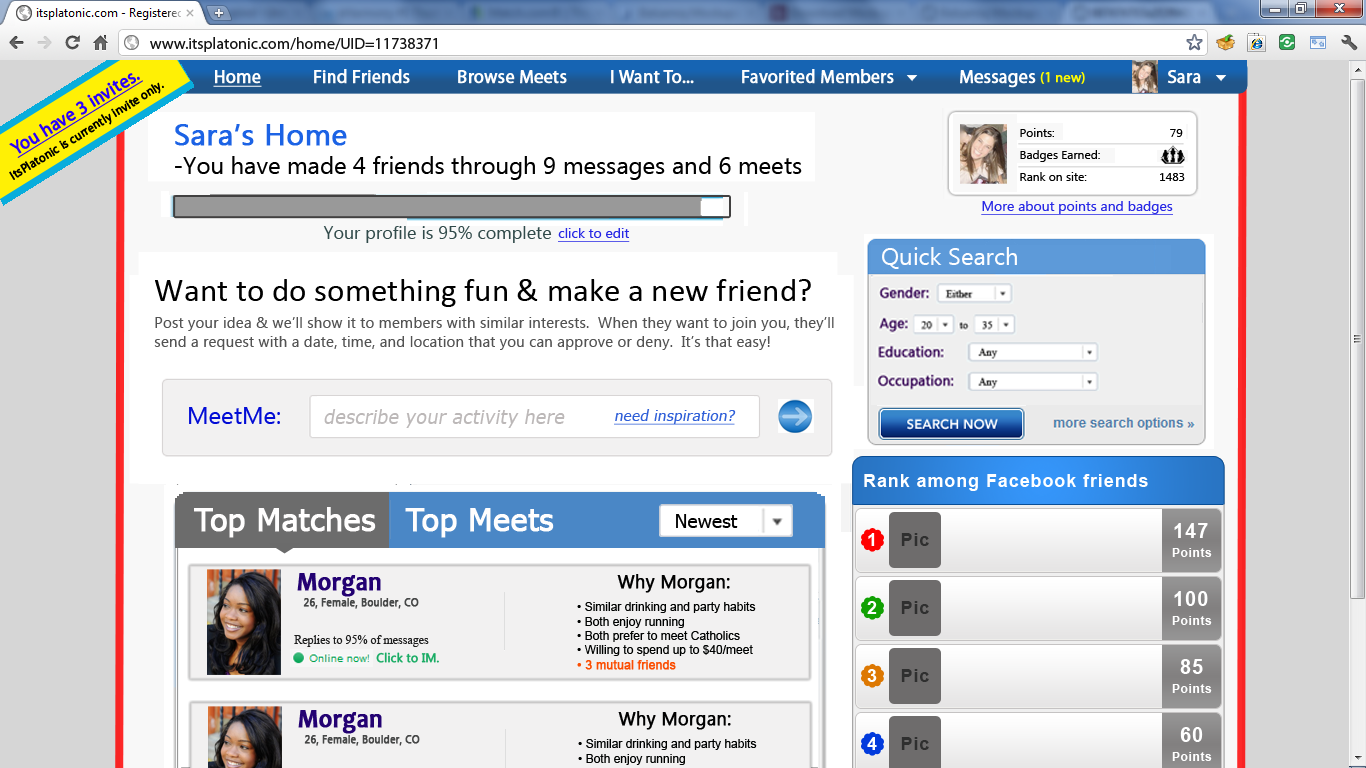This screenshot has height=768, width=1366.
Task: Reload the page with refresh icon
Action: (x=72, y=43)
